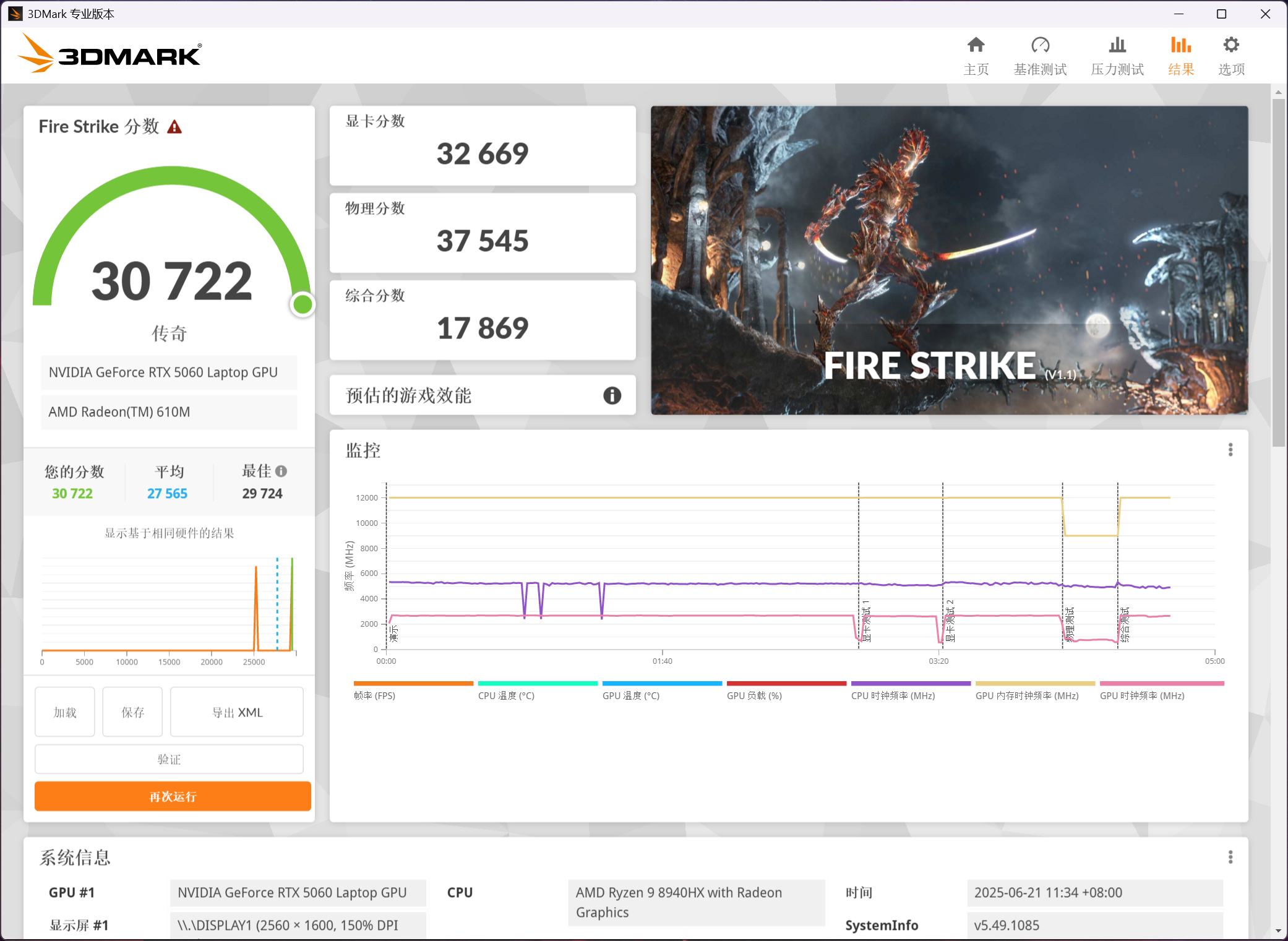Image resolution: width=1288 pixels, height=941 pixels.
Task: Toggle the GPU 内存时钟频率 legend series
Action: pos(1035,690)
